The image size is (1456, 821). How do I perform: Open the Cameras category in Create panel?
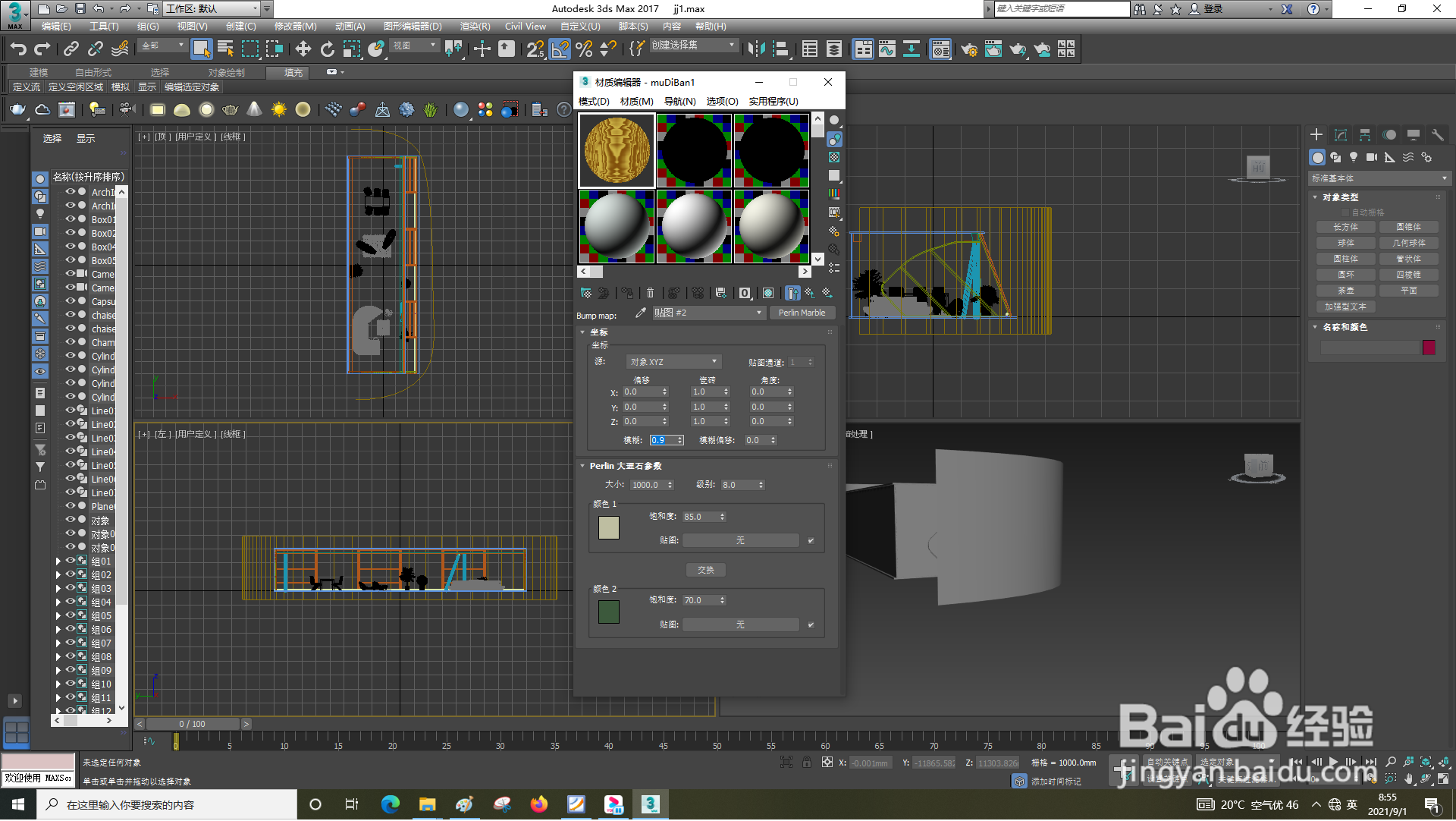pos(1371,157)
